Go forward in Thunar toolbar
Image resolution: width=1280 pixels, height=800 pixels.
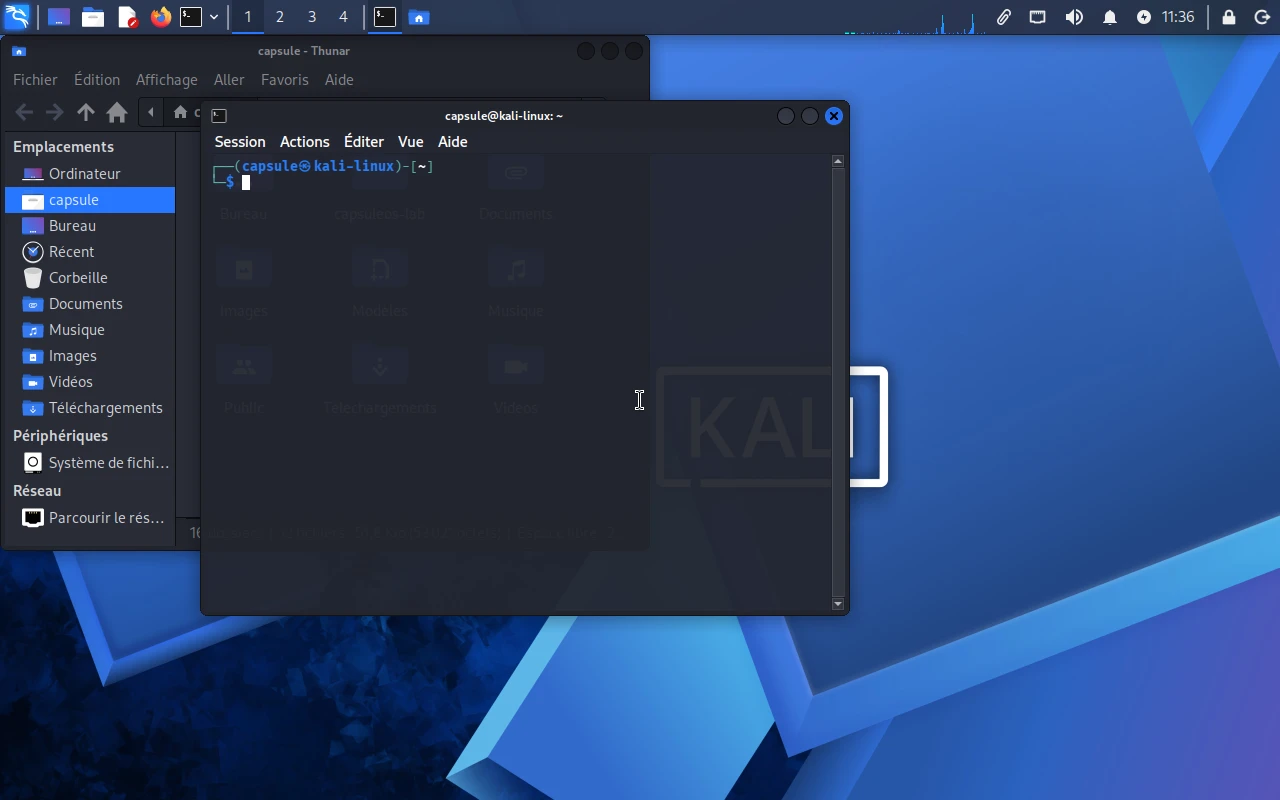55,112
